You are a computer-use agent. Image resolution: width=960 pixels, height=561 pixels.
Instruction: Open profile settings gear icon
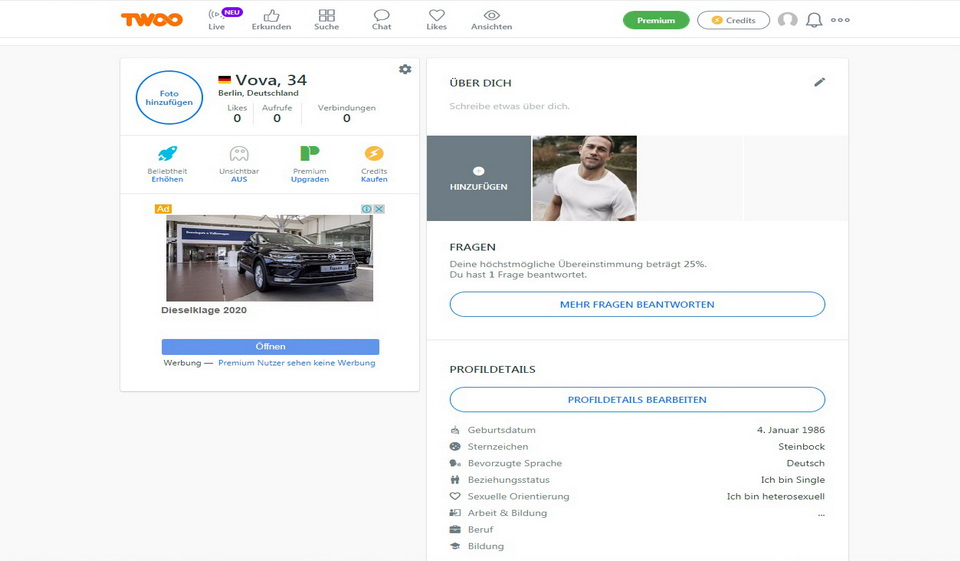pos(405,69)
